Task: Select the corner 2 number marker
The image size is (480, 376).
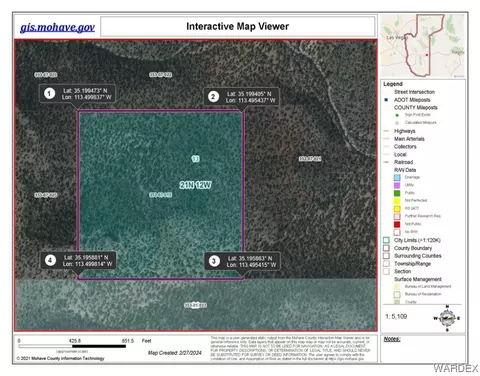Action: [213, 97]
